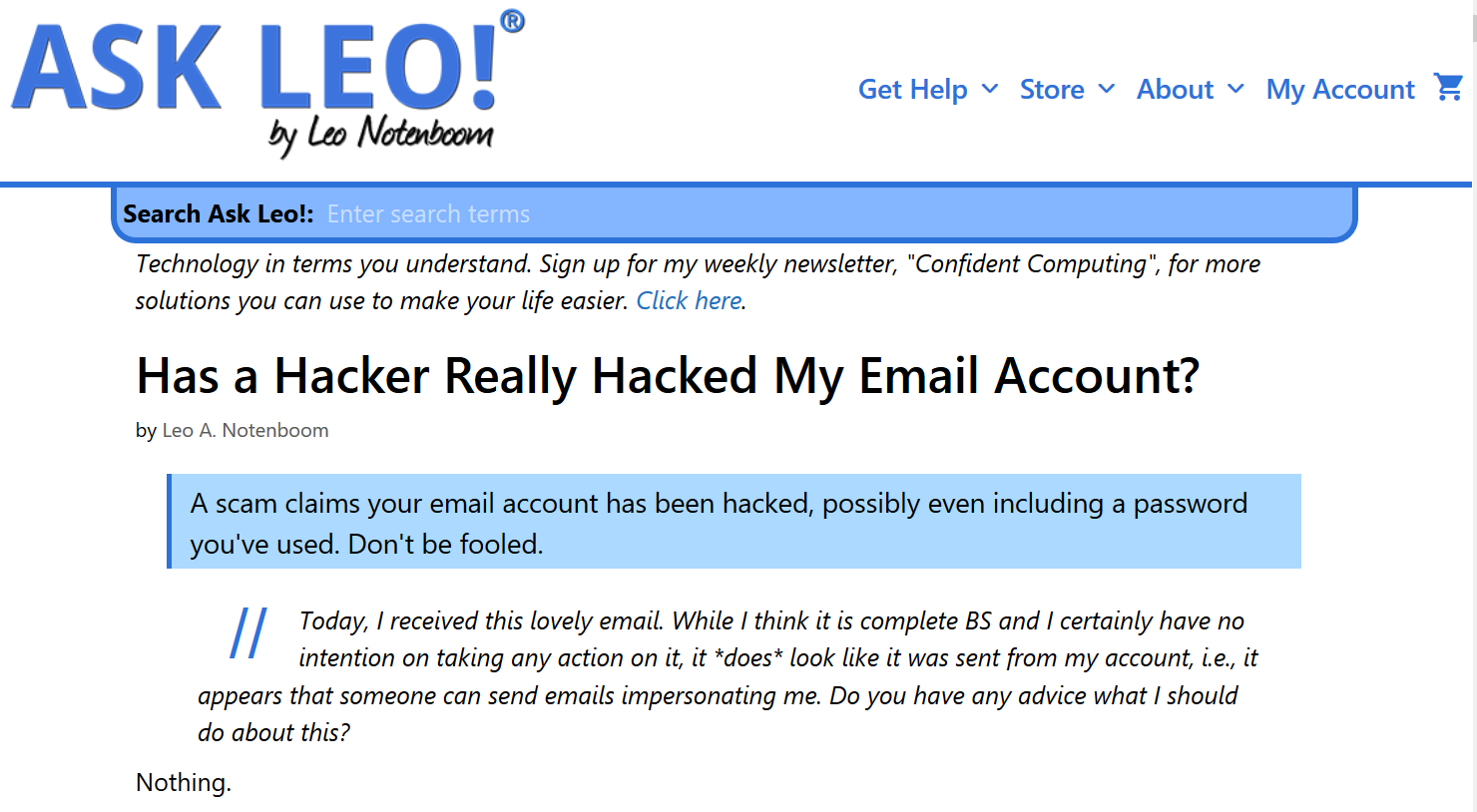Click the blue double-slash quote mark
The image size is (1477, 812).
[247, 633]
